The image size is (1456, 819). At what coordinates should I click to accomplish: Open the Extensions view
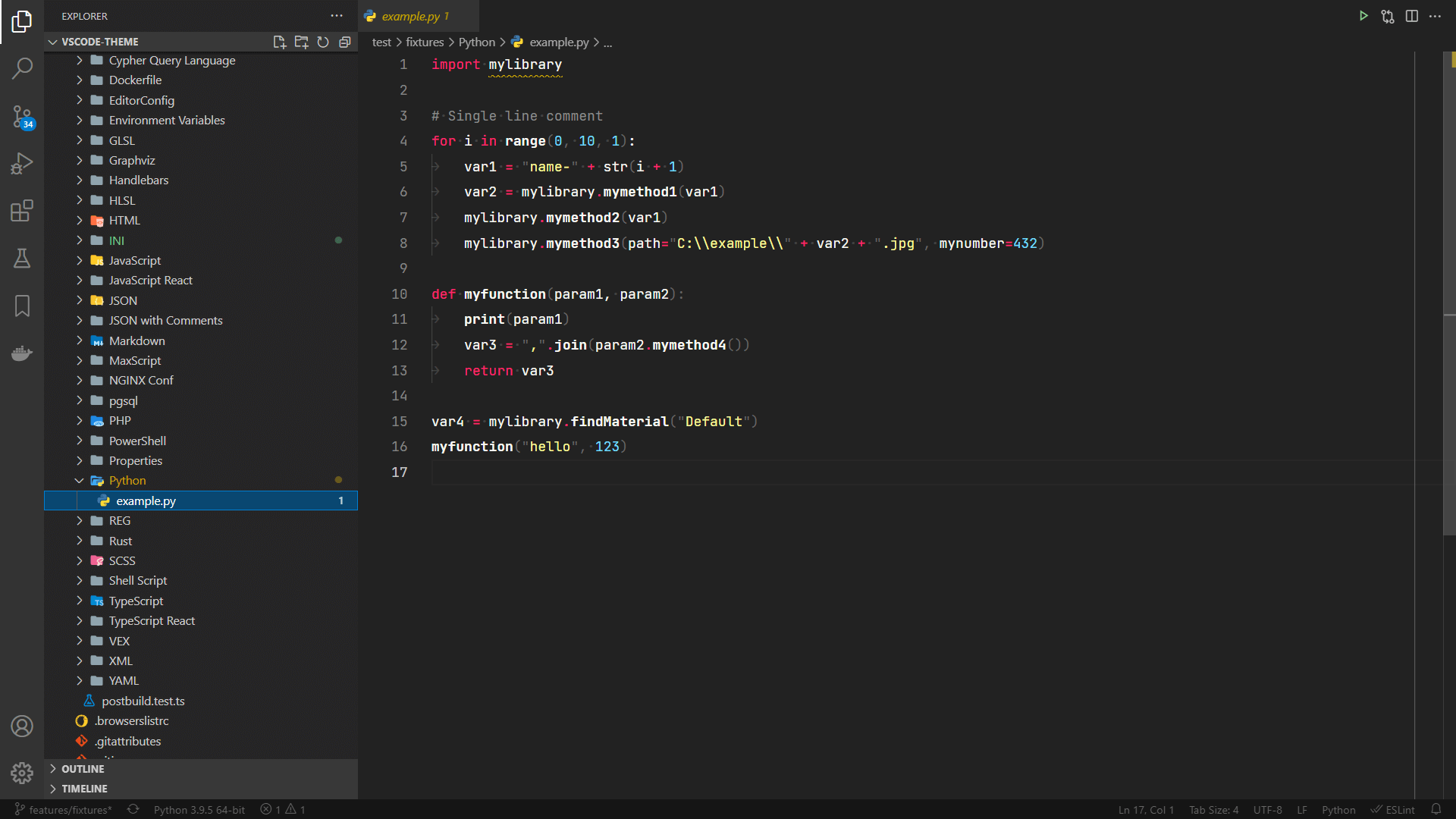[x=22, y=211]
